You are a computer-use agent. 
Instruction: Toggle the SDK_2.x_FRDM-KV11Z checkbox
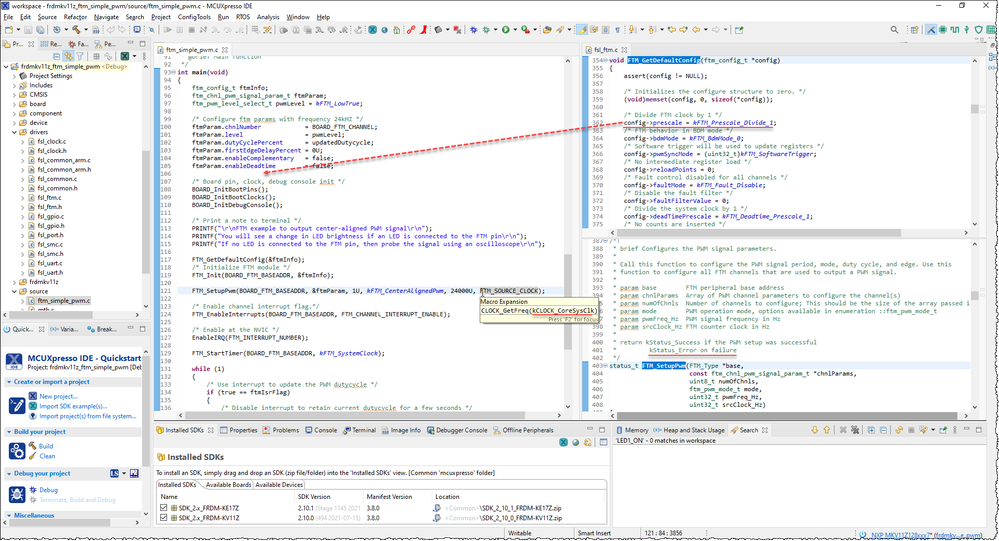pos(165,520)
